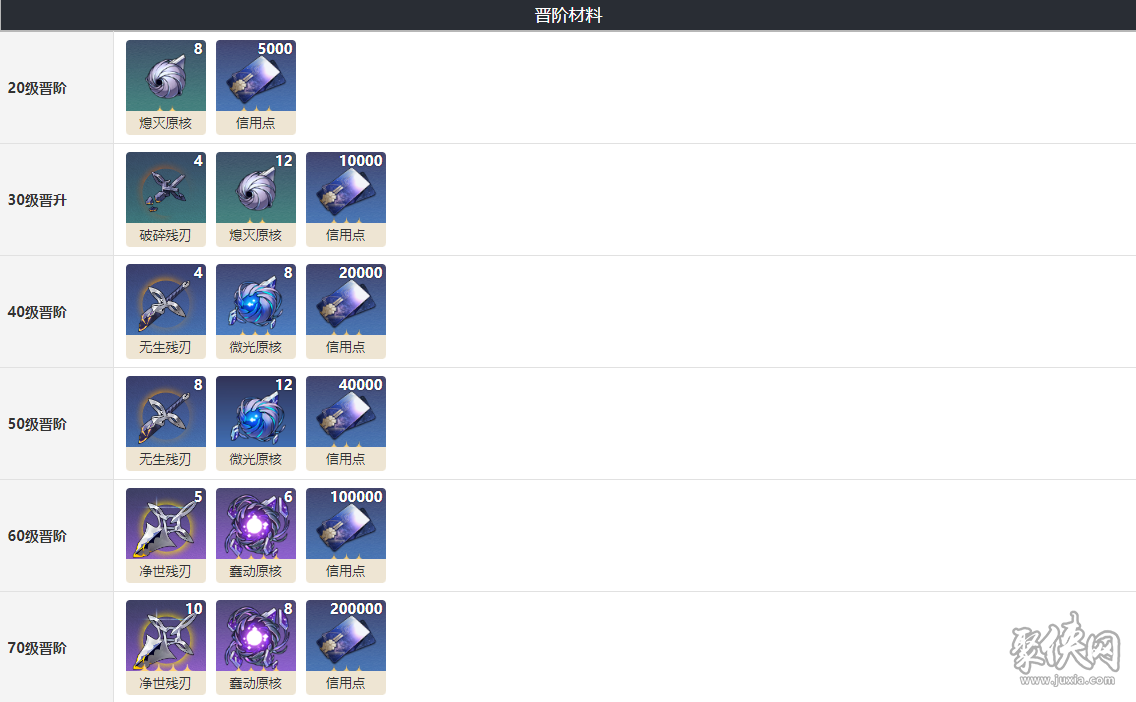Select 信用点 10000 icon

tap(346, 199)
